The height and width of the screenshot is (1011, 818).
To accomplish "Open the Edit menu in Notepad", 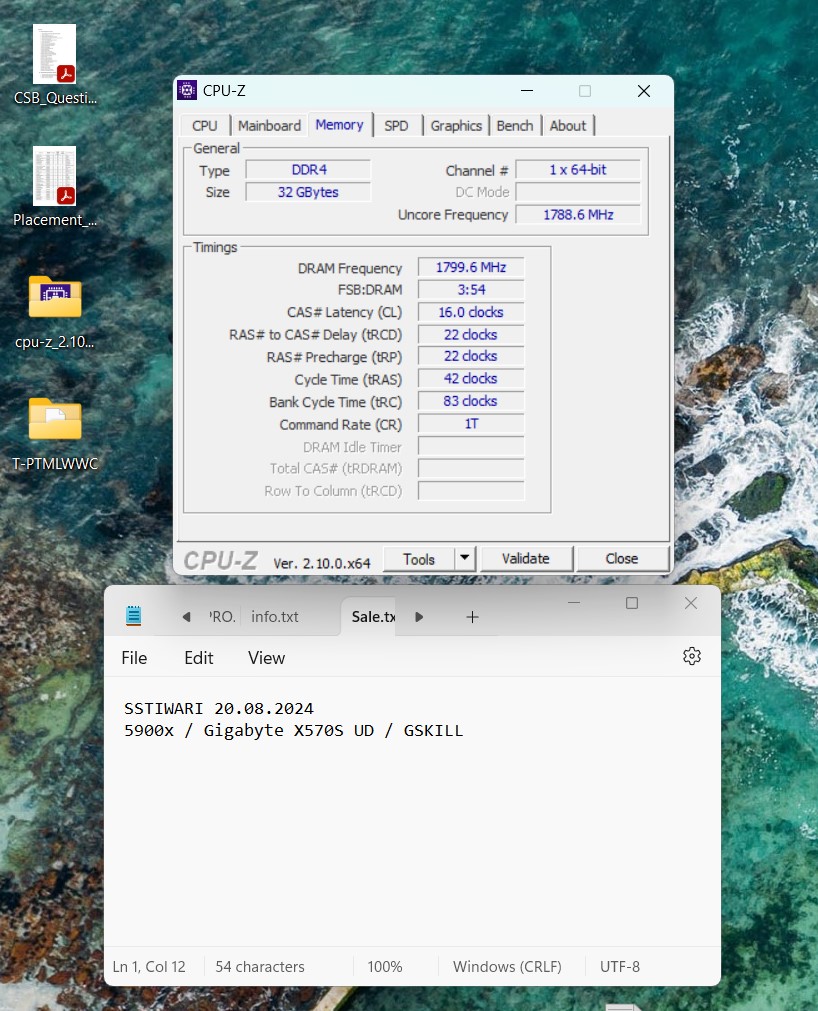I will pyautogui.click(x=198, y=657).
